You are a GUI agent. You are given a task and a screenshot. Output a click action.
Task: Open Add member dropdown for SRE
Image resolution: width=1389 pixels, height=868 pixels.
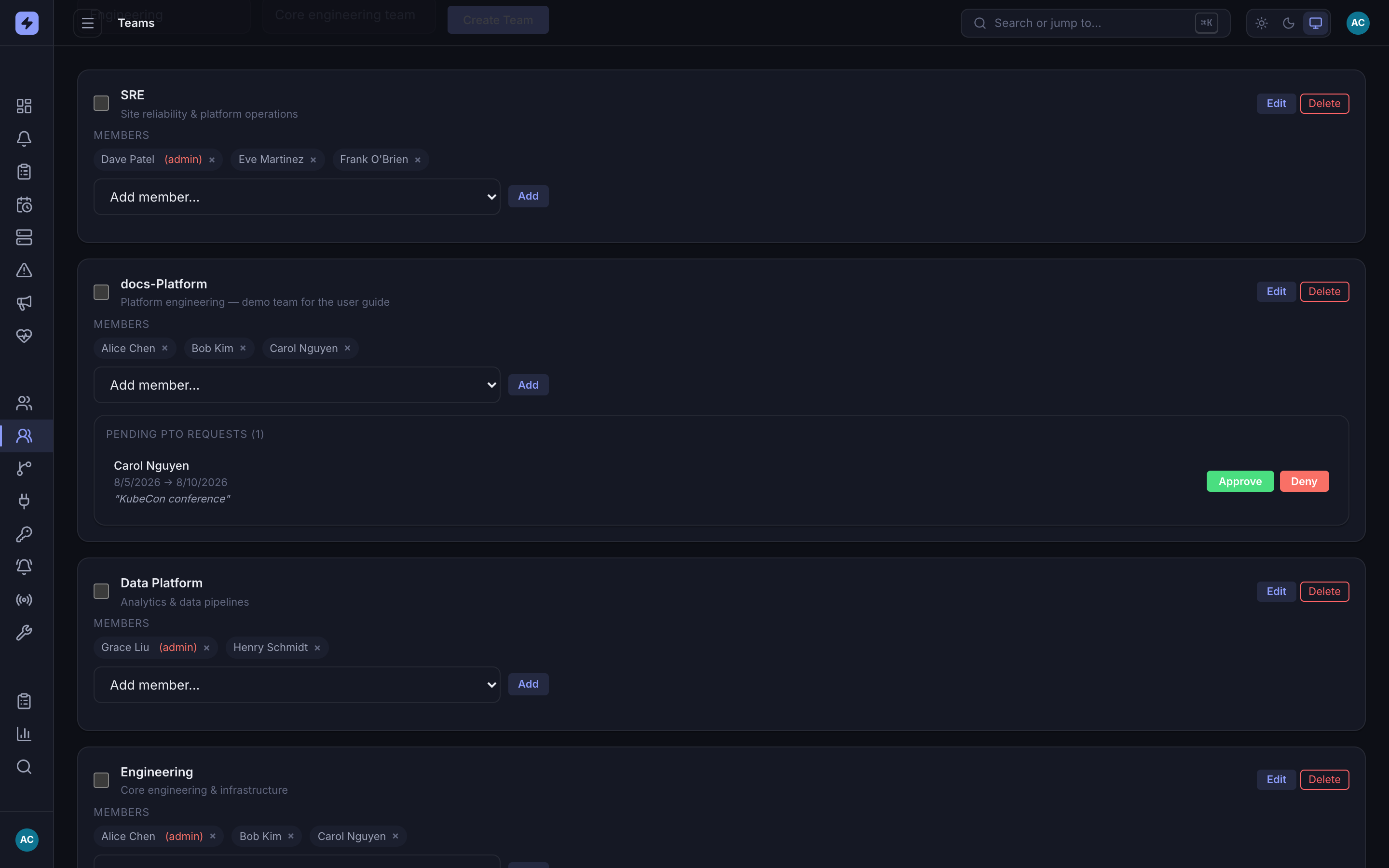[x=297, y=197]
